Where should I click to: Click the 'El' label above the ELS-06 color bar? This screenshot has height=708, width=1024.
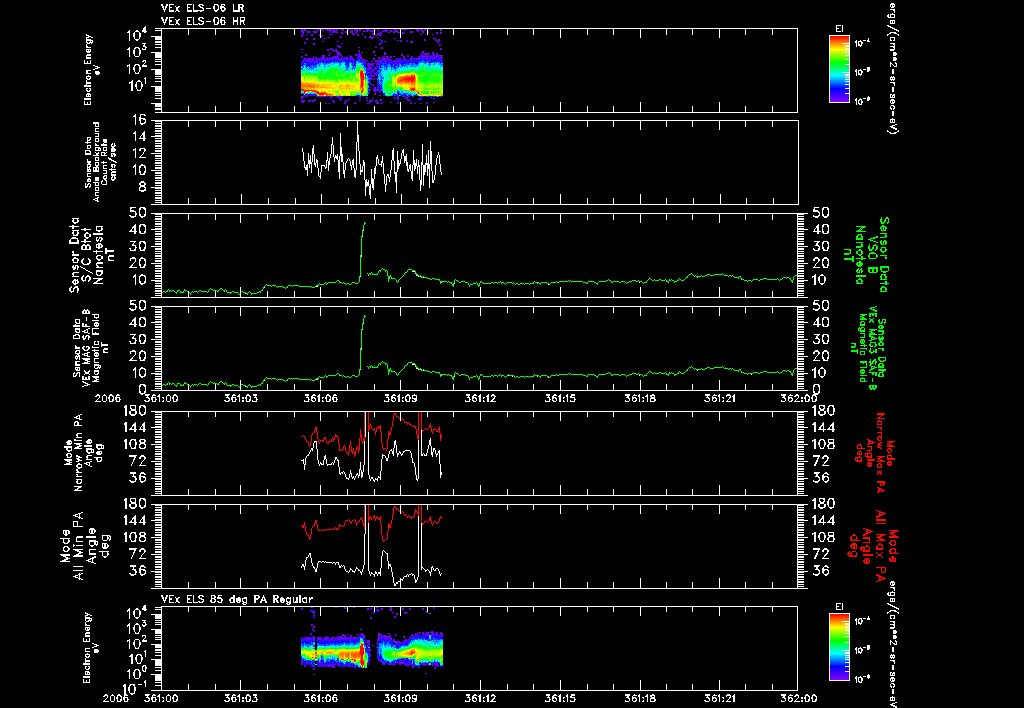coord(839,29)
